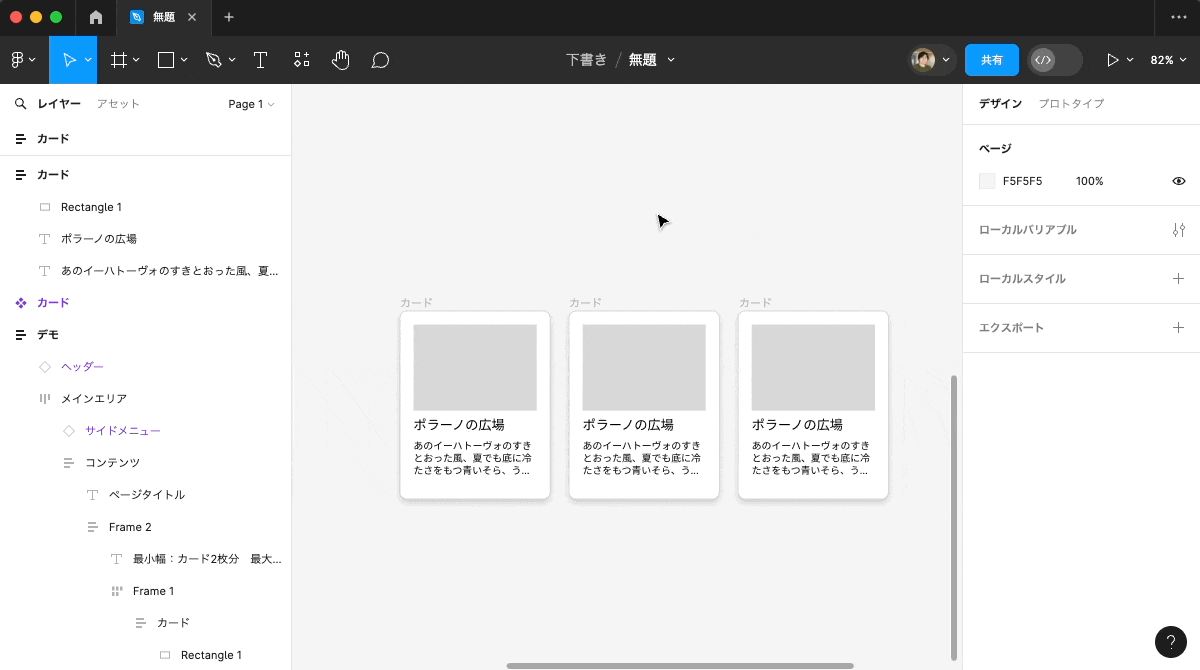Click the 共有 share button
The image size is (1200, 670).
(991, 60)
